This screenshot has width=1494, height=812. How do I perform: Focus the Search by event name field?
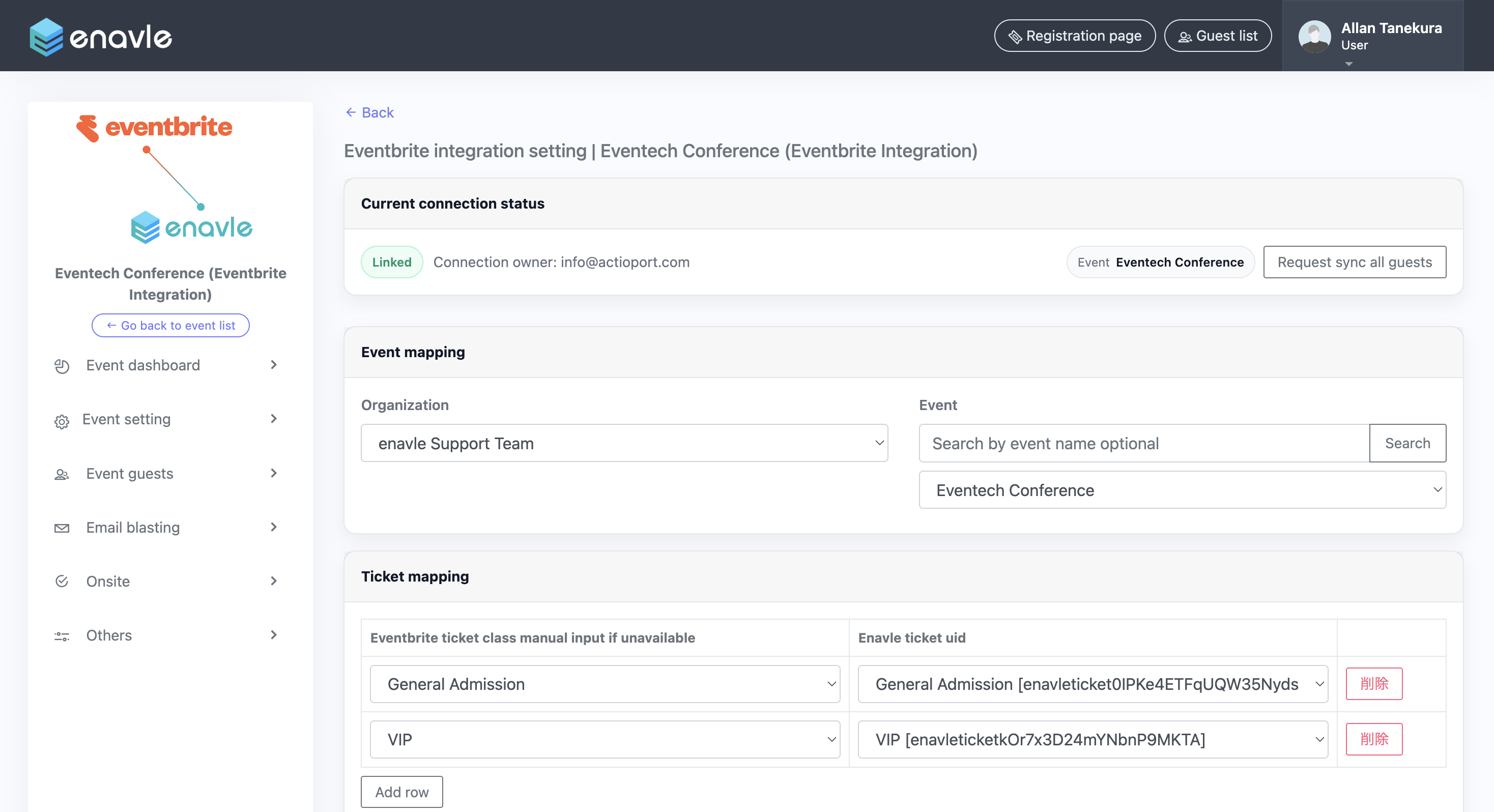pyautogui.click(x=1143, y=443)
